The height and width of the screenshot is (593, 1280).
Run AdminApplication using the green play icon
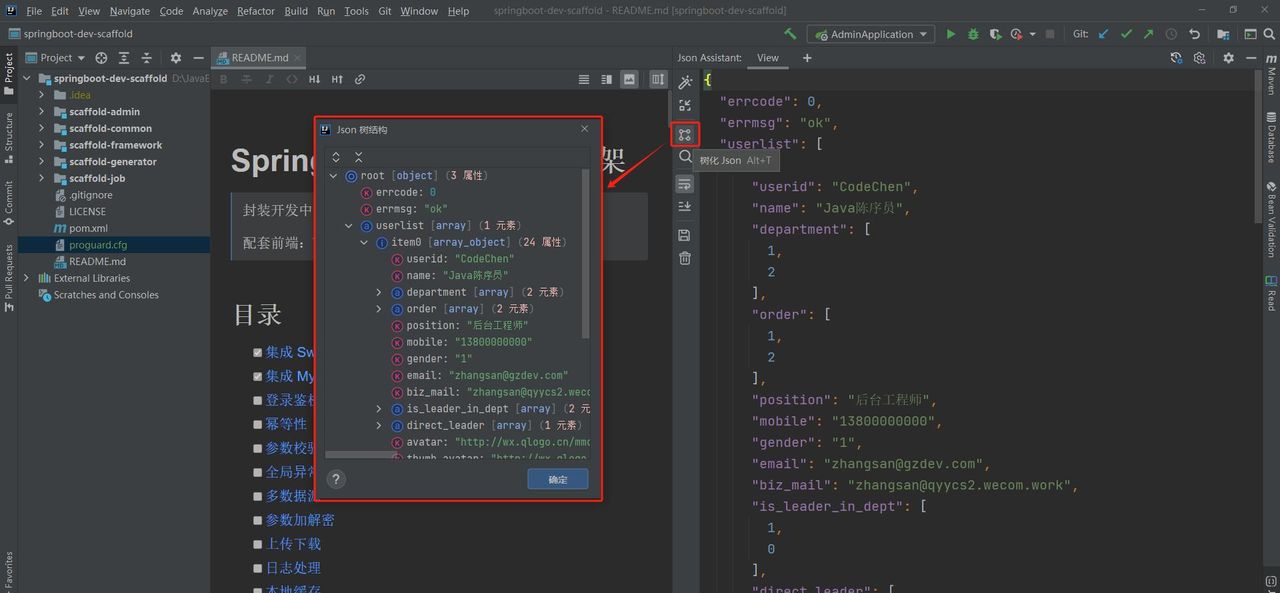click(x=950, y=33)
